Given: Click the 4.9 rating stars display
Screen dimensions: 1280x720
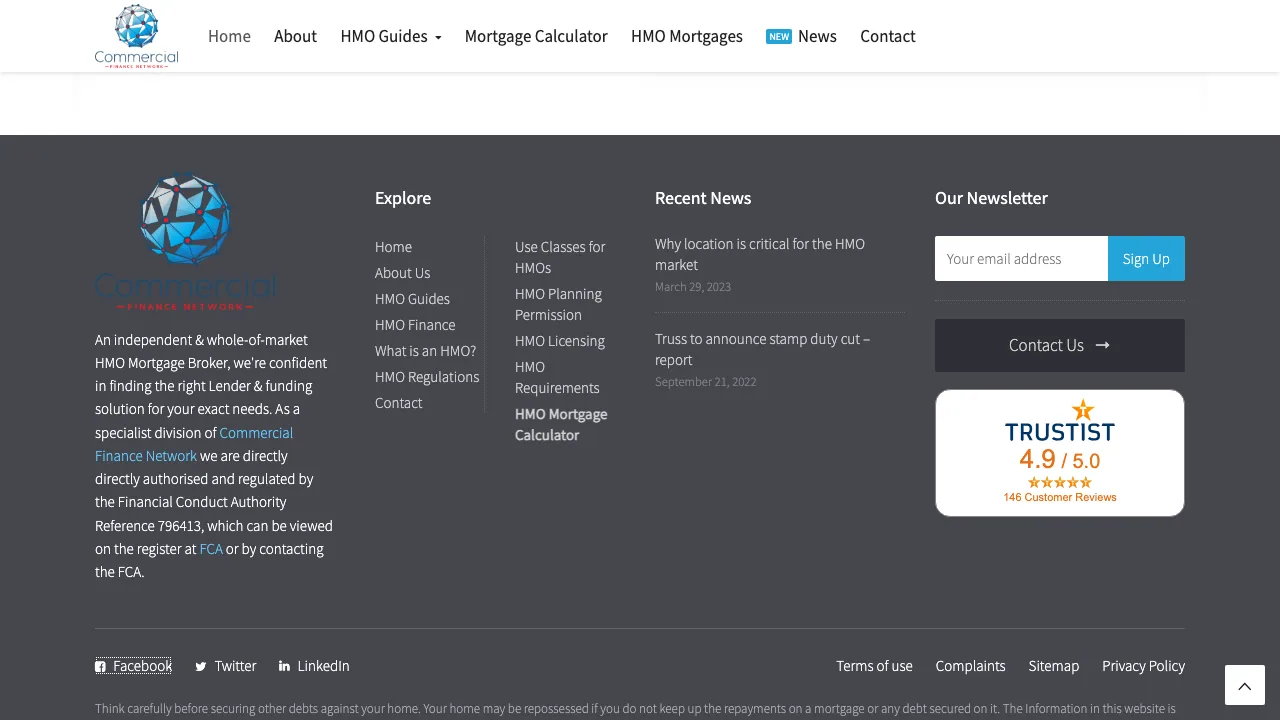Looking at the screenshot, I should (1059, 482).
